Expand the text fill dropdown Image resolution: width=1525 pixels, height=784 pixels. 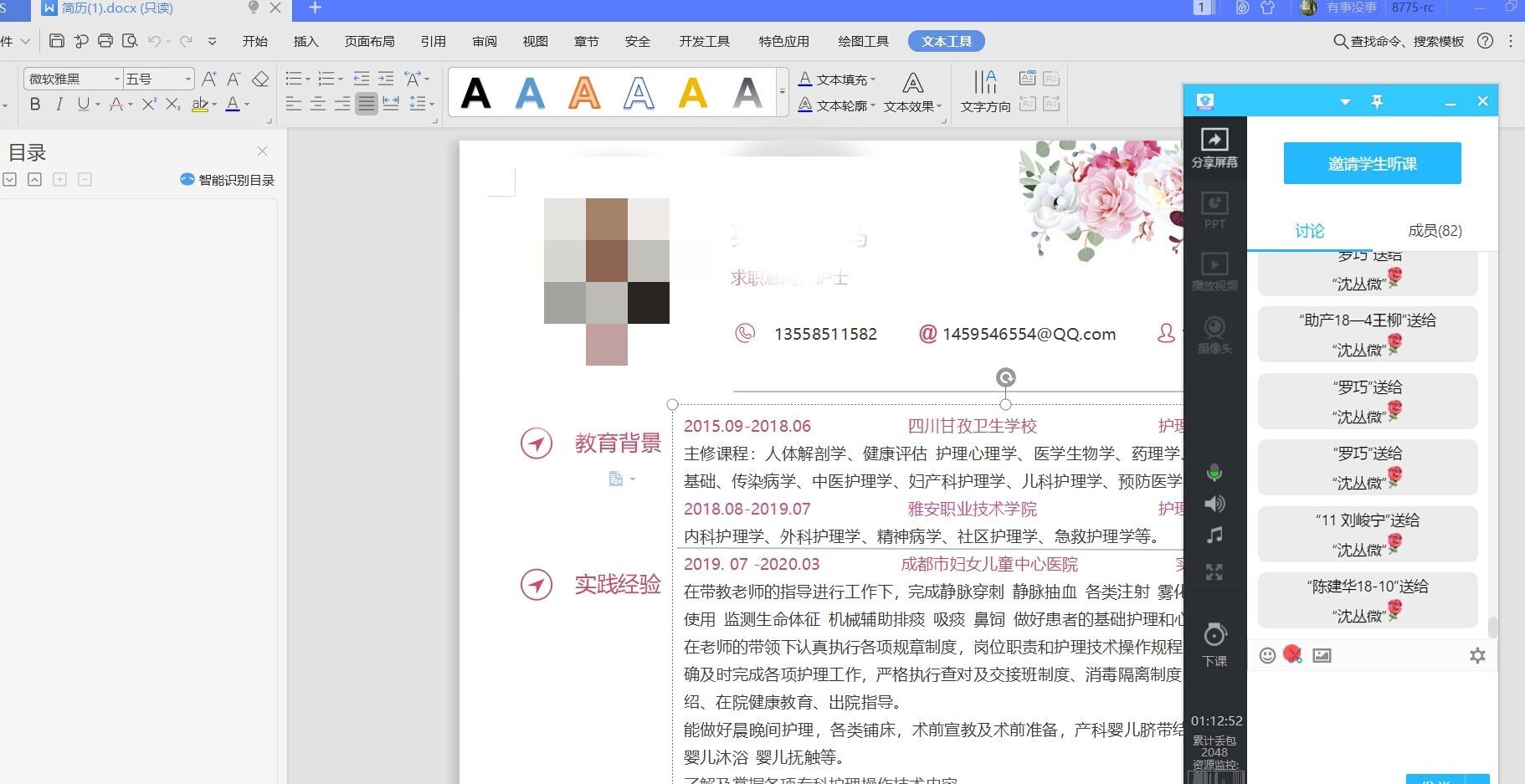pyautogui.click(x=873, y=79)
